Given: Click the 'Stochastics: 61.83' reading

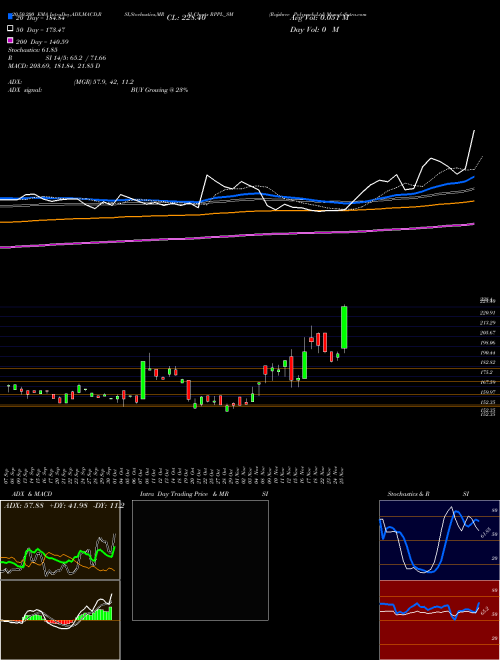Looking at the screenshot, I should tap(32, 50).
